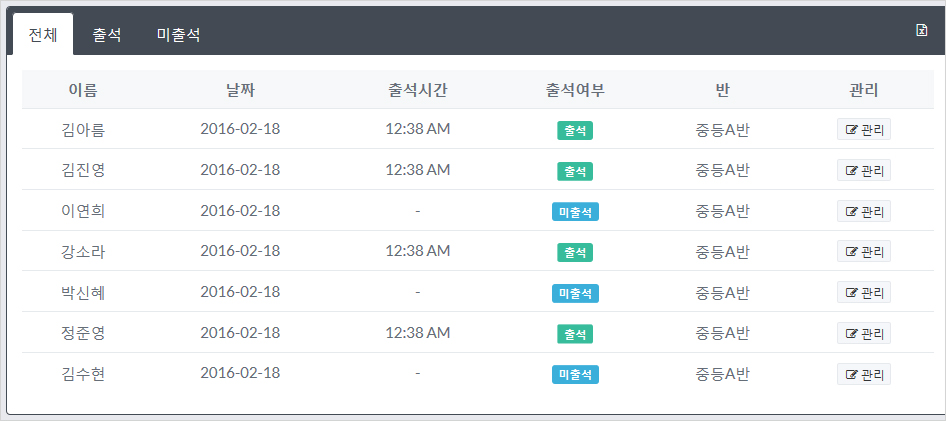This screenshot has width=946, height=421.
Task: Click 관리 button for 김수현
Action: [x=864, y=374]
